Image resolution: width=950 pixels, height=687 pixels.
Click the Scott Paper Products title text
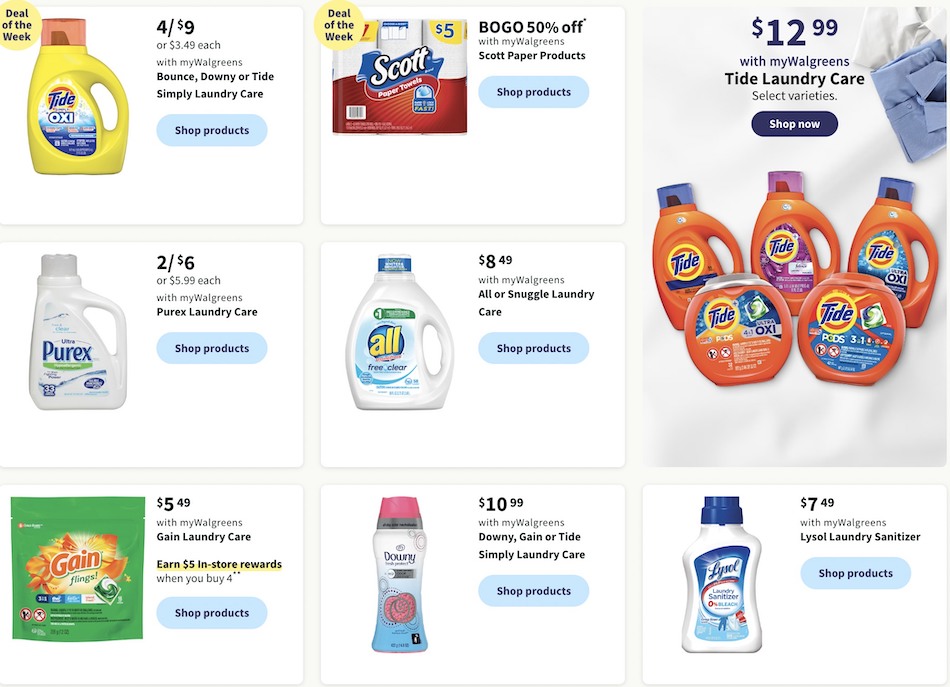(x=532, y=55)
